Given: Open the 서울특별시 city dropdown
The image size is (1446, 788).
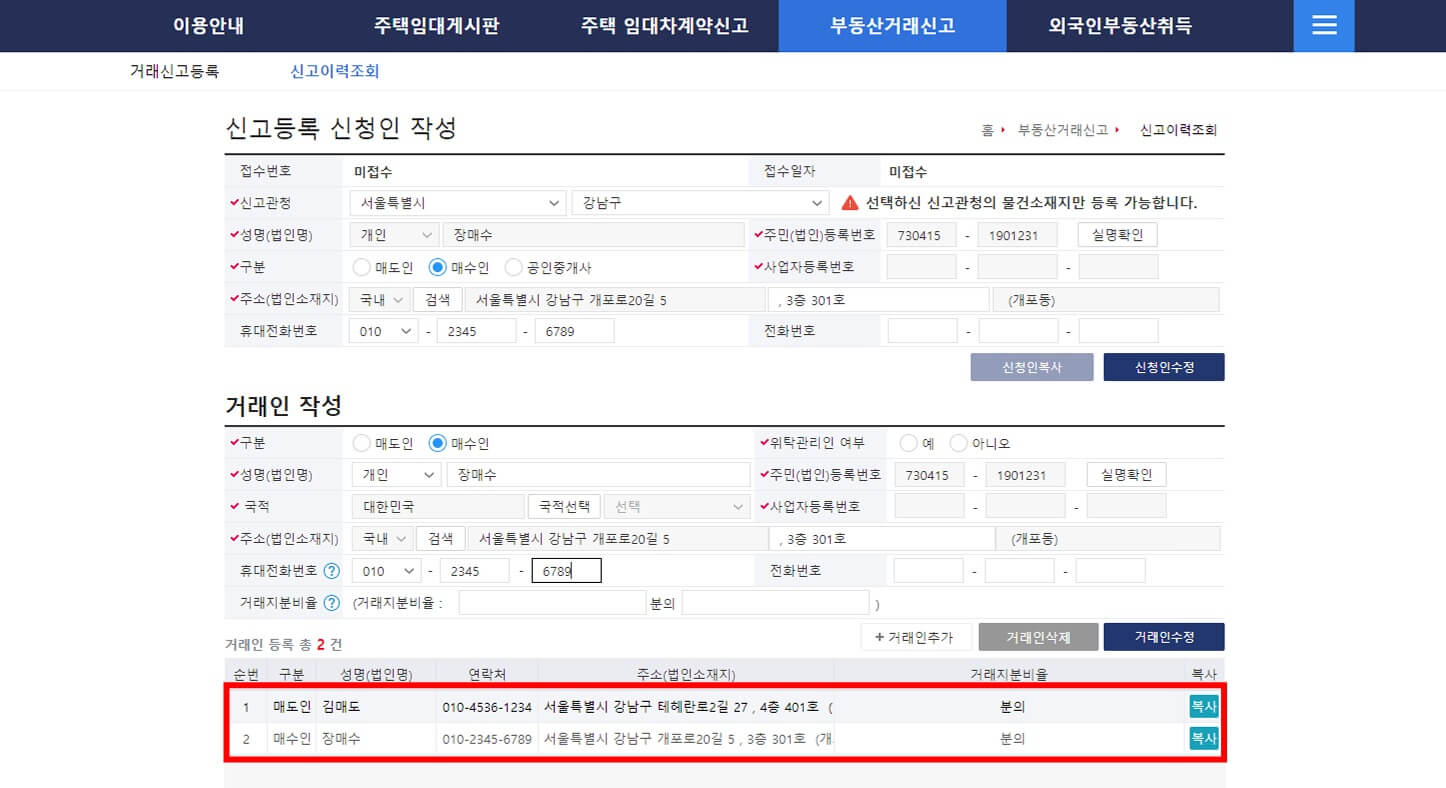Looking at the screenshot, I should [457, 202].
